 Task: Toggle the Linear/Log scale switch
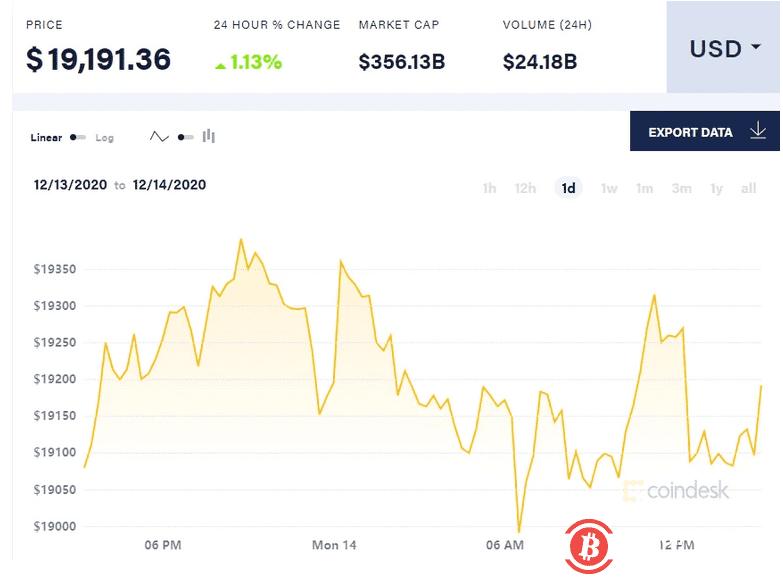pyautogui.click(x=78, y=137)
